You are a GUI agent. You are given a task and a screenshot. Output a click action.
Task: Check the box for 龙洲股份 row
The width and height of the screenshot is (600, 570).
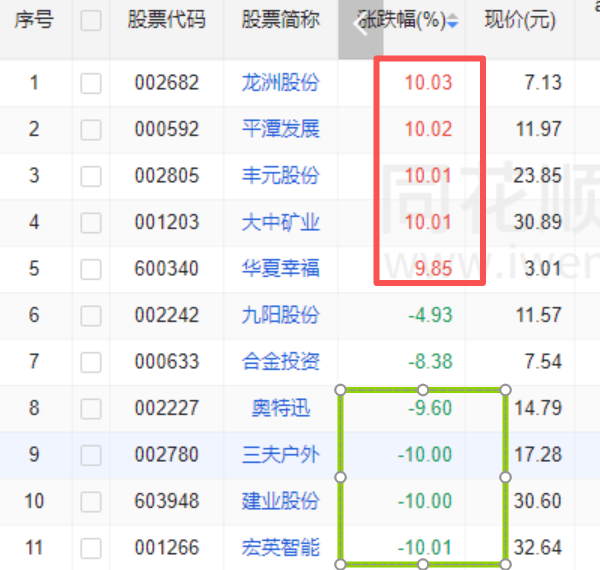pyautogui.click(x=91, y=83)
